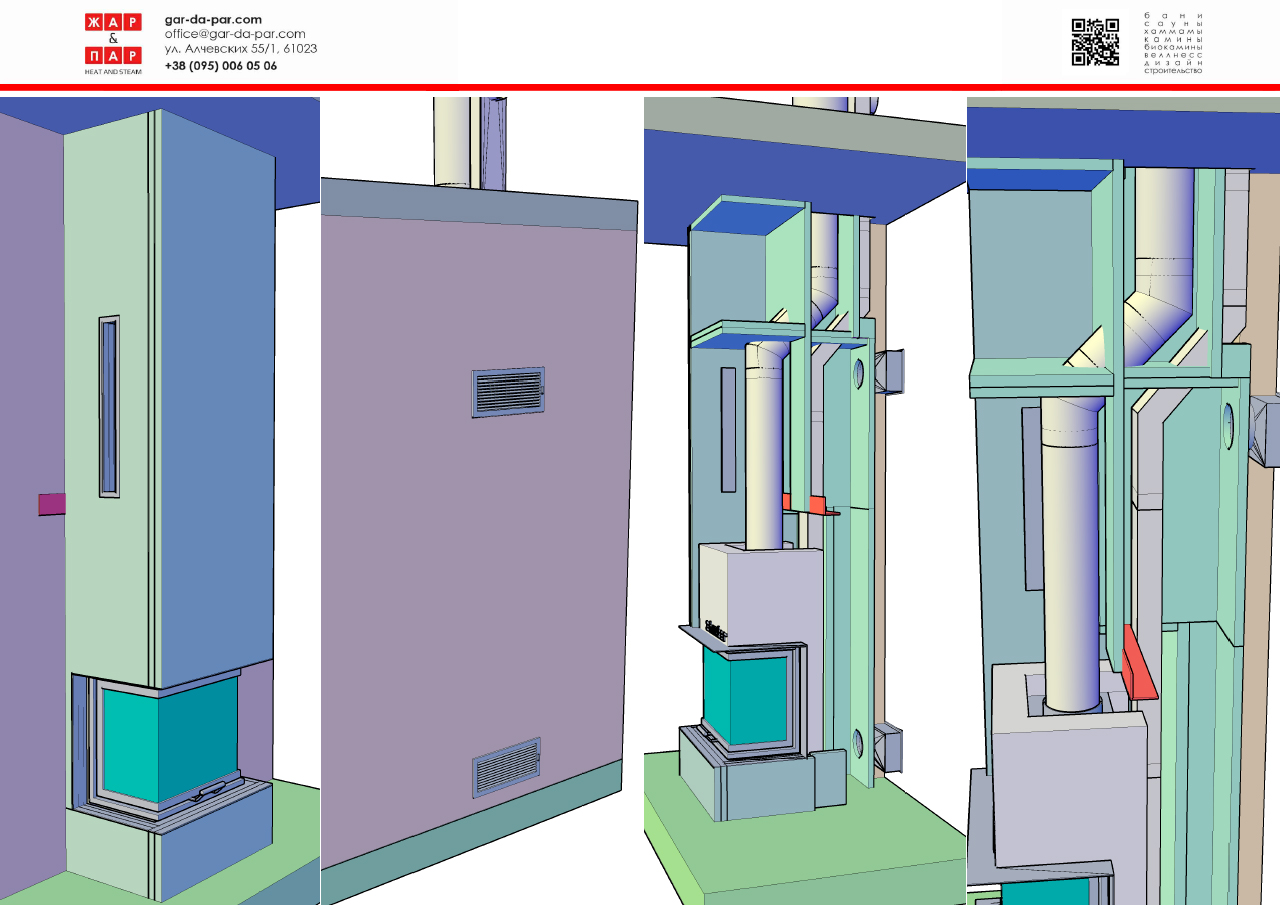Click 'строительство' in the services list
Image resolution: width=1280 pixels, height=909 pixels.
click(x=1173, y=70)
